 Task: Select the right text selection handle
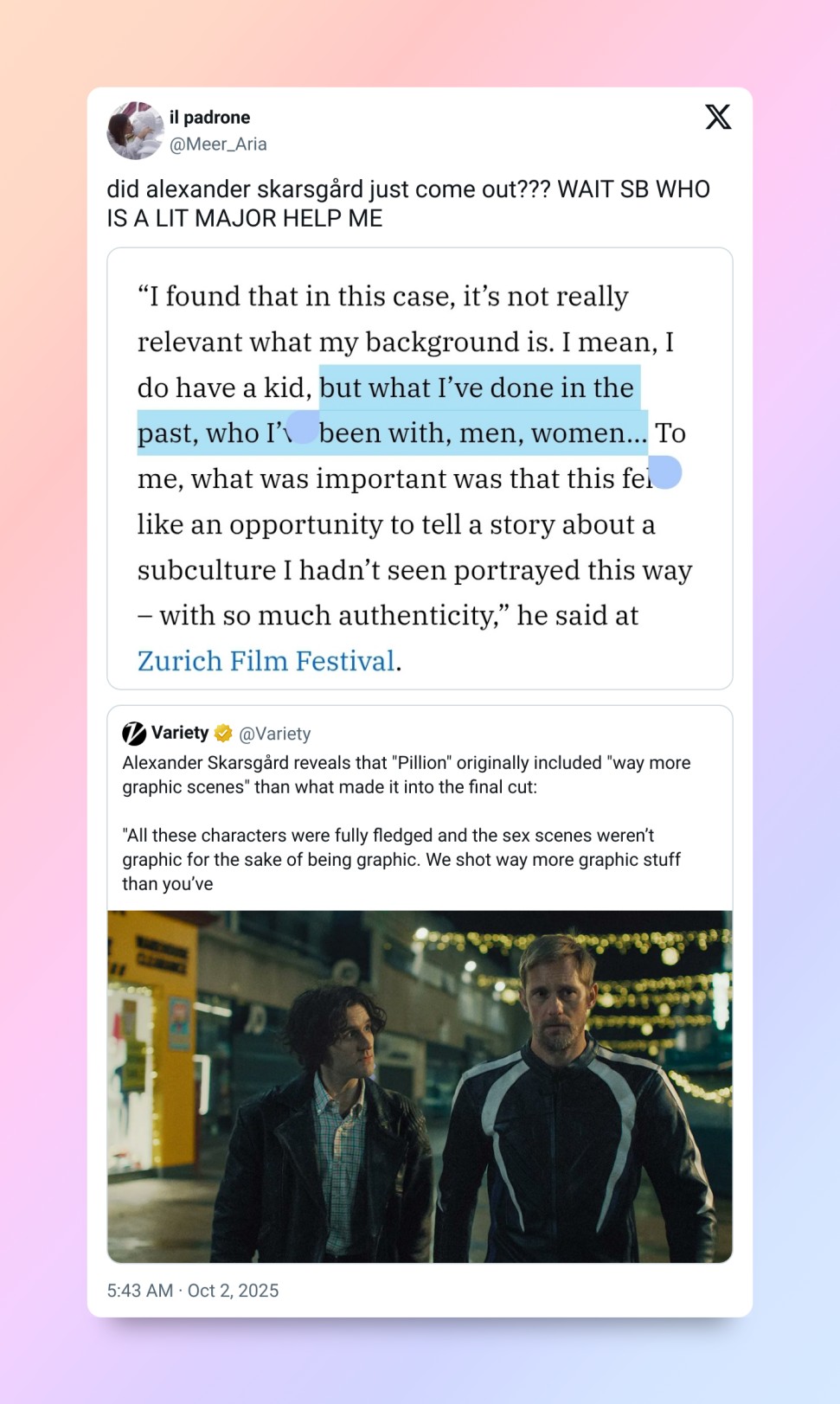point(665,472)
